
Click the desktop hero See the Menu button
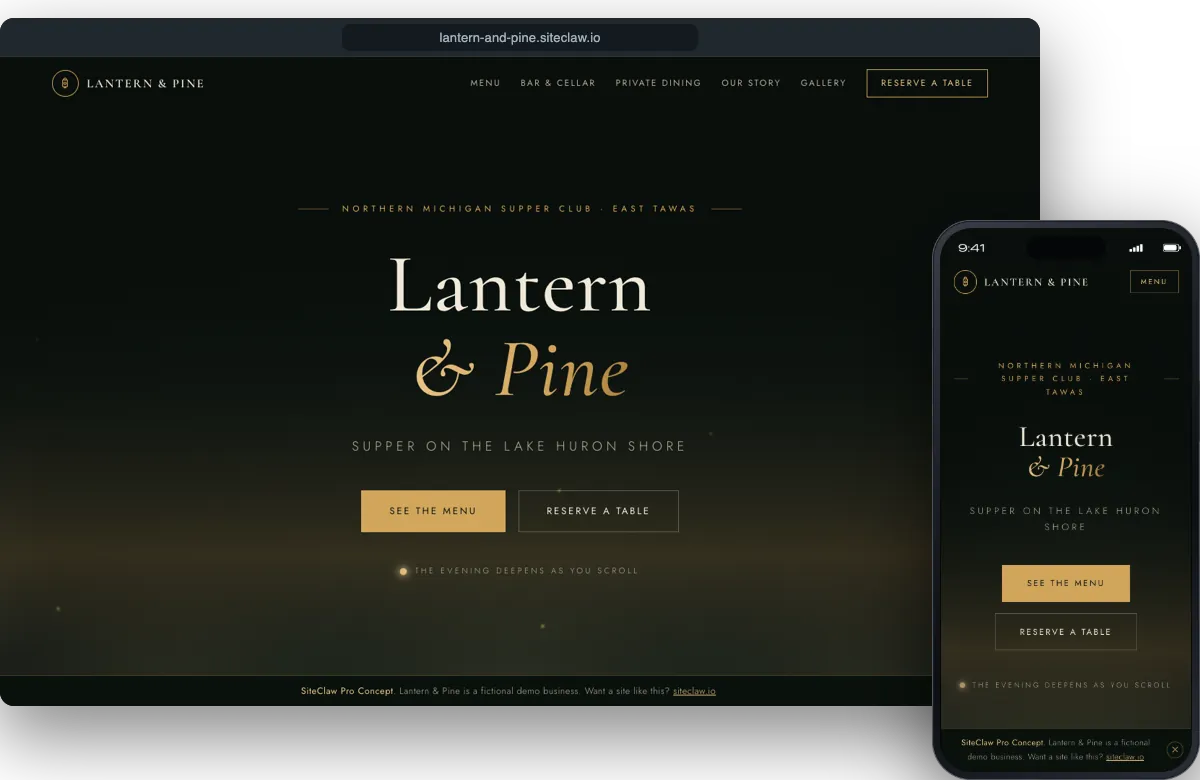click(433, 511)
